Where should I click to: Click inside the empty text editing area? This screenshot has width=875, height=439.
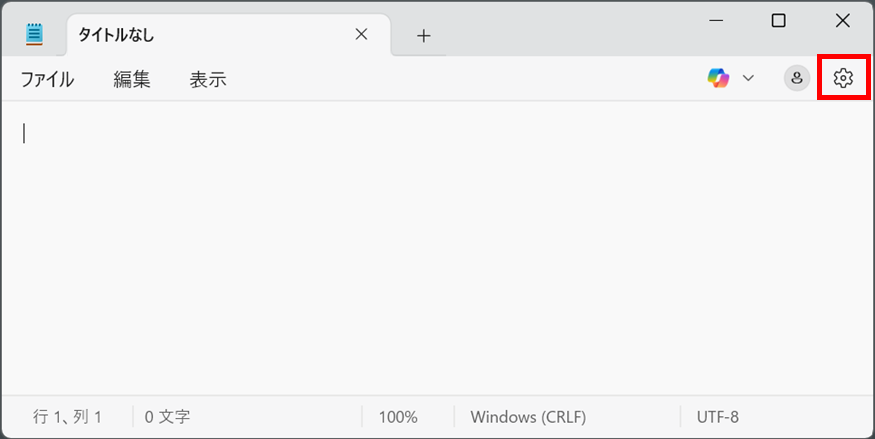pos(438,248)
